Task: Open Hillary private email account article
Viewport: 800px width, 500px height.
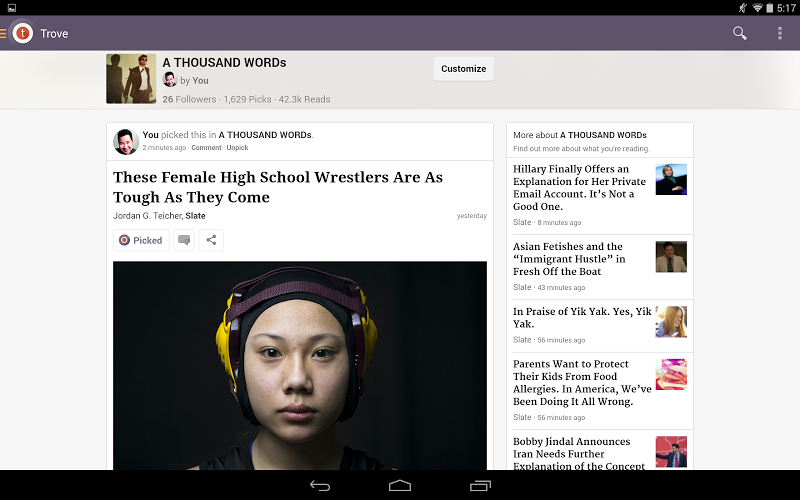Action: coord(580,187)
